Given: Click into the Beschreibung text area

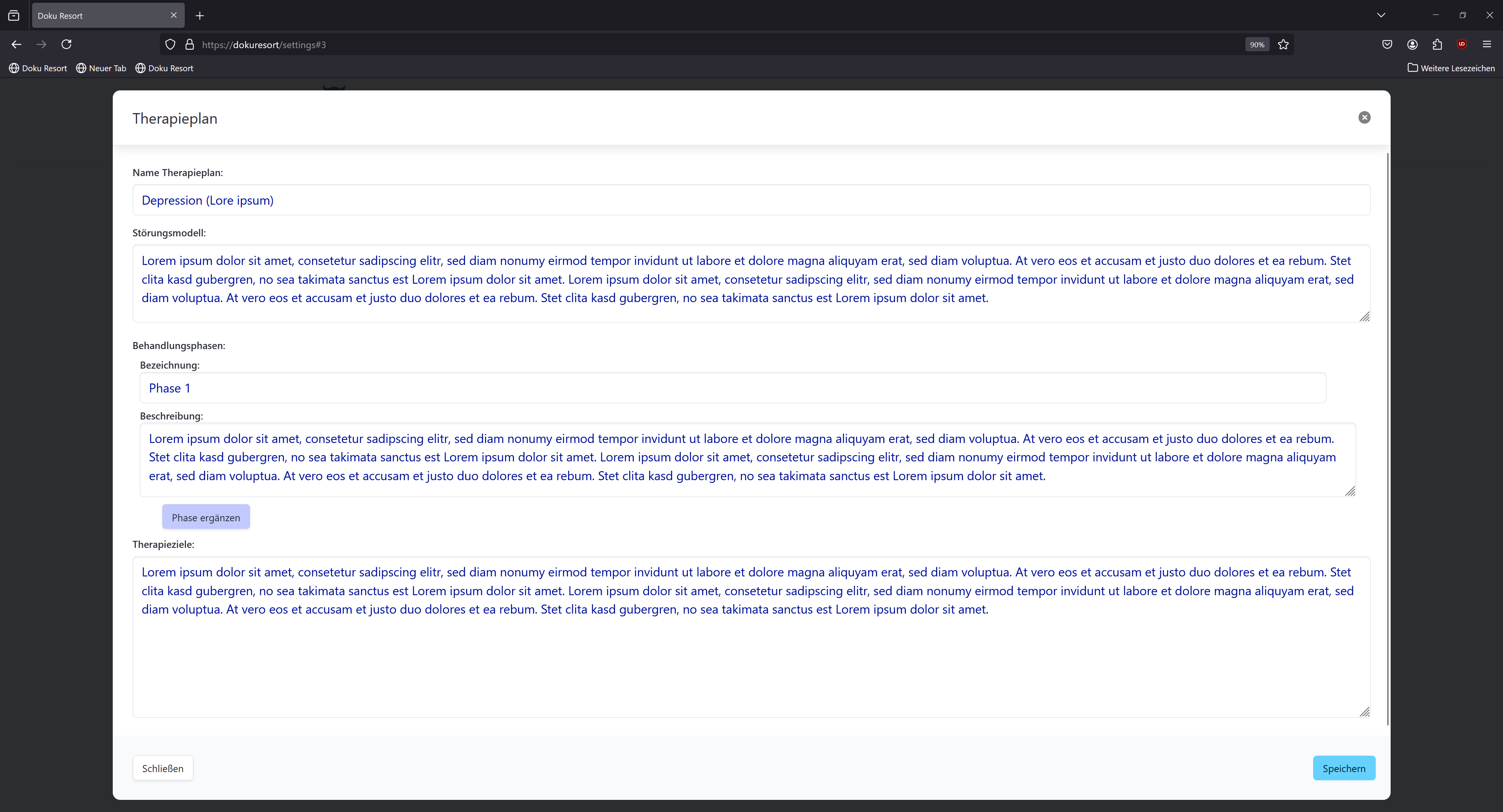Looking at the screenshot, I should tap(747, 460).
